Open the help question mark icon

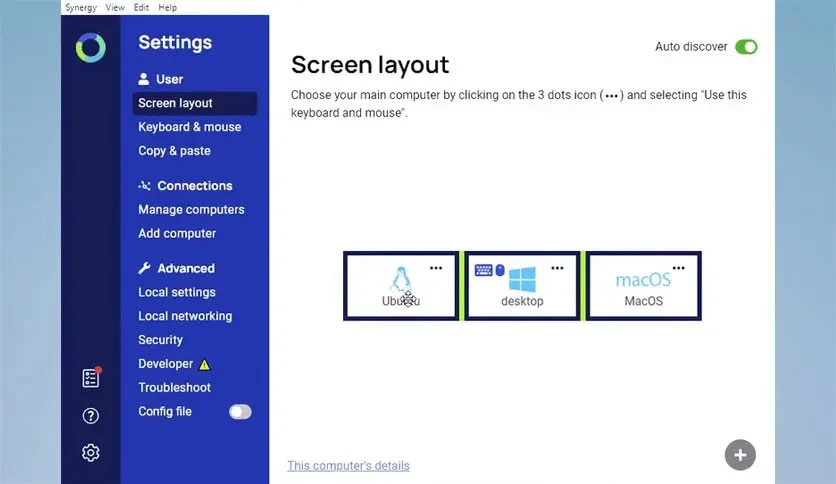point(91,416)
